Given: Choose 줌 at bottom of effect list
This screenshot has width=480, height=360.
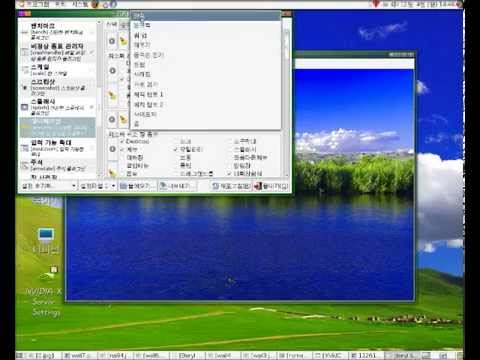Looking at the screenshot, I should click(206, 124).
